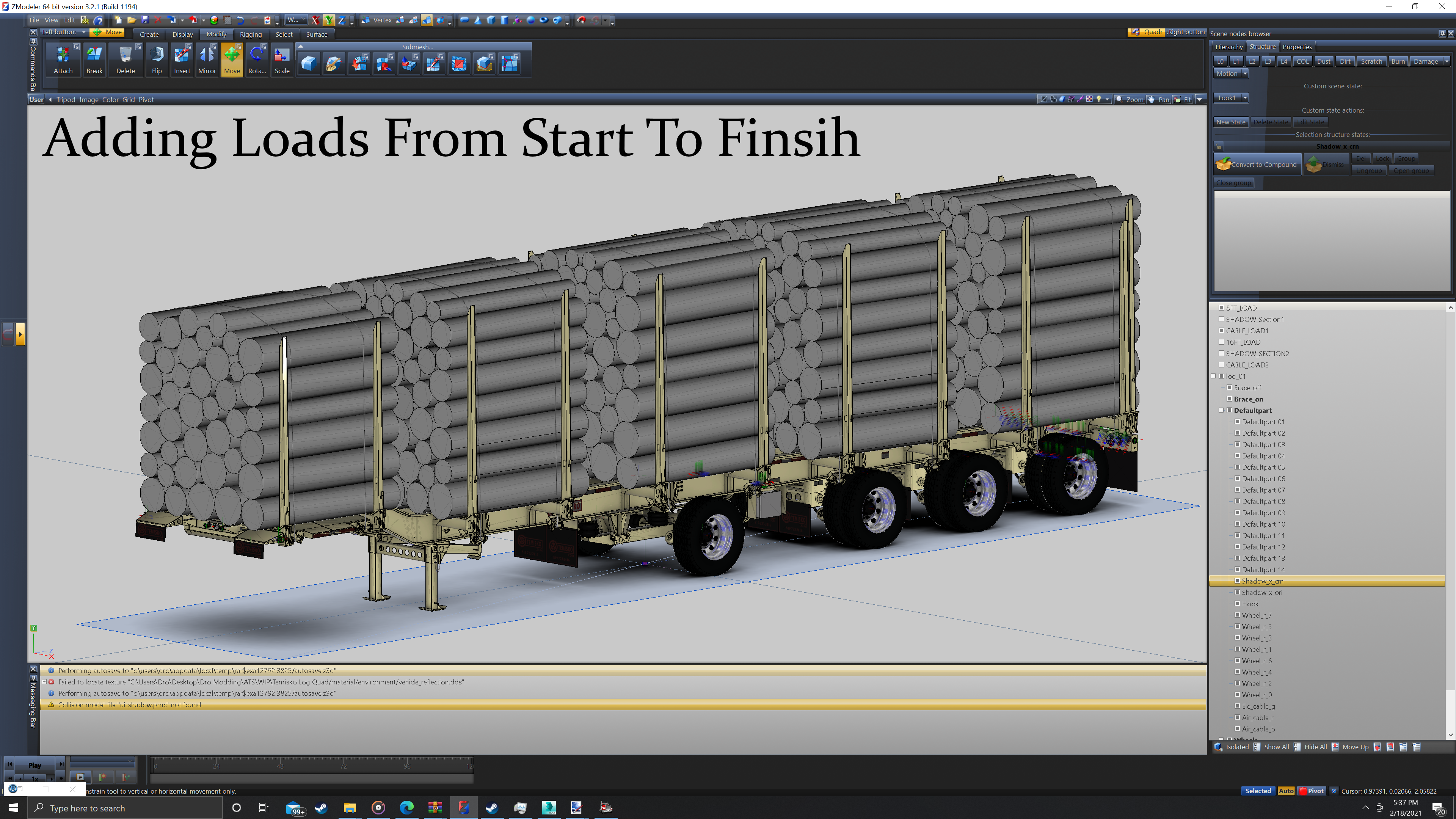Image resolution: width=1456 pixels, height=819 pixels.
Task: Open the viewport options dropdown beside Fit
Action: coord(1199,99)
